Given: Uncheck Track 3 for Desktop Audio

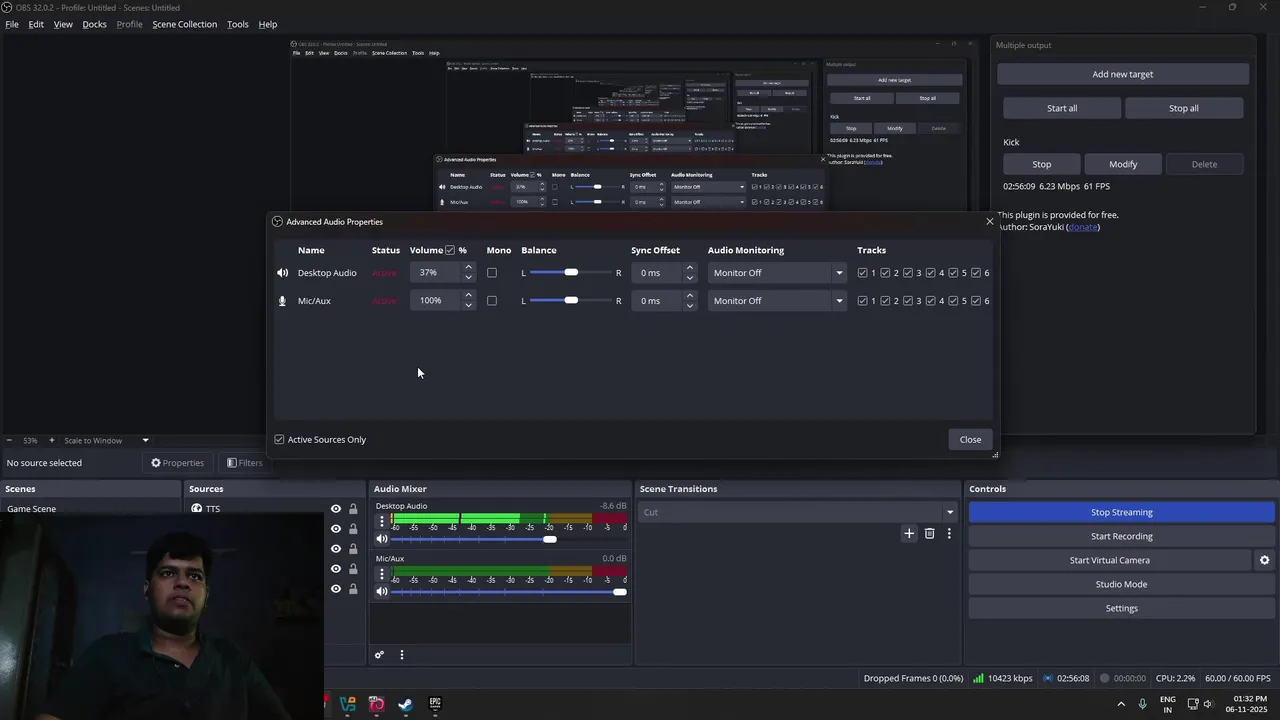Looking at the screenshot, I should pos(908,273).
